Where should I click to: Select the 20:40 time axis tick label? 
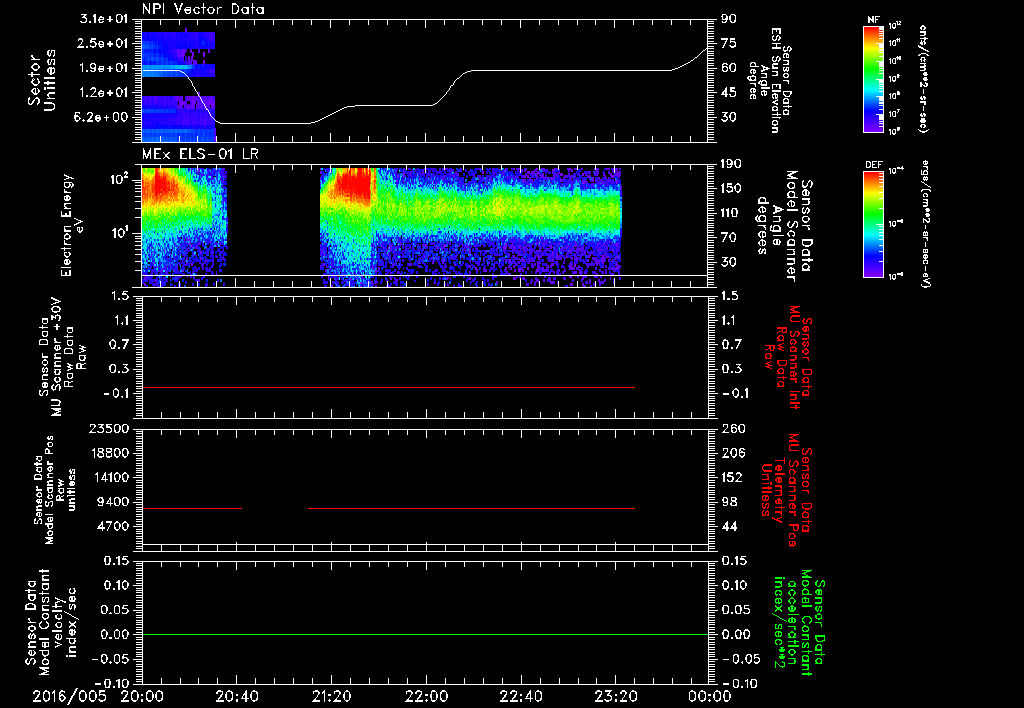237,696
